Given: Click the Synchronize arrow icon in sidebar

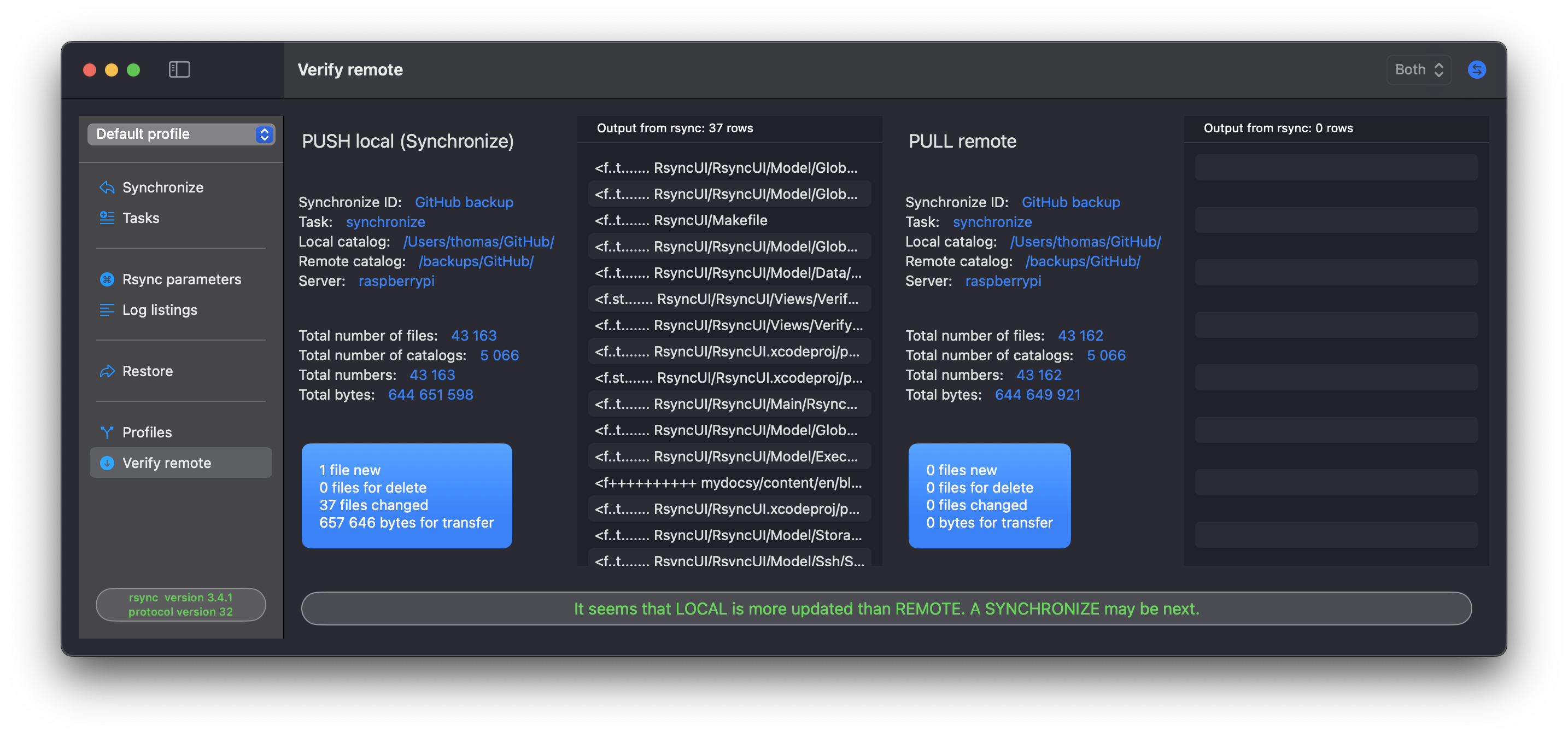Looking at the screenshot, I should click(x=107, y=187).
